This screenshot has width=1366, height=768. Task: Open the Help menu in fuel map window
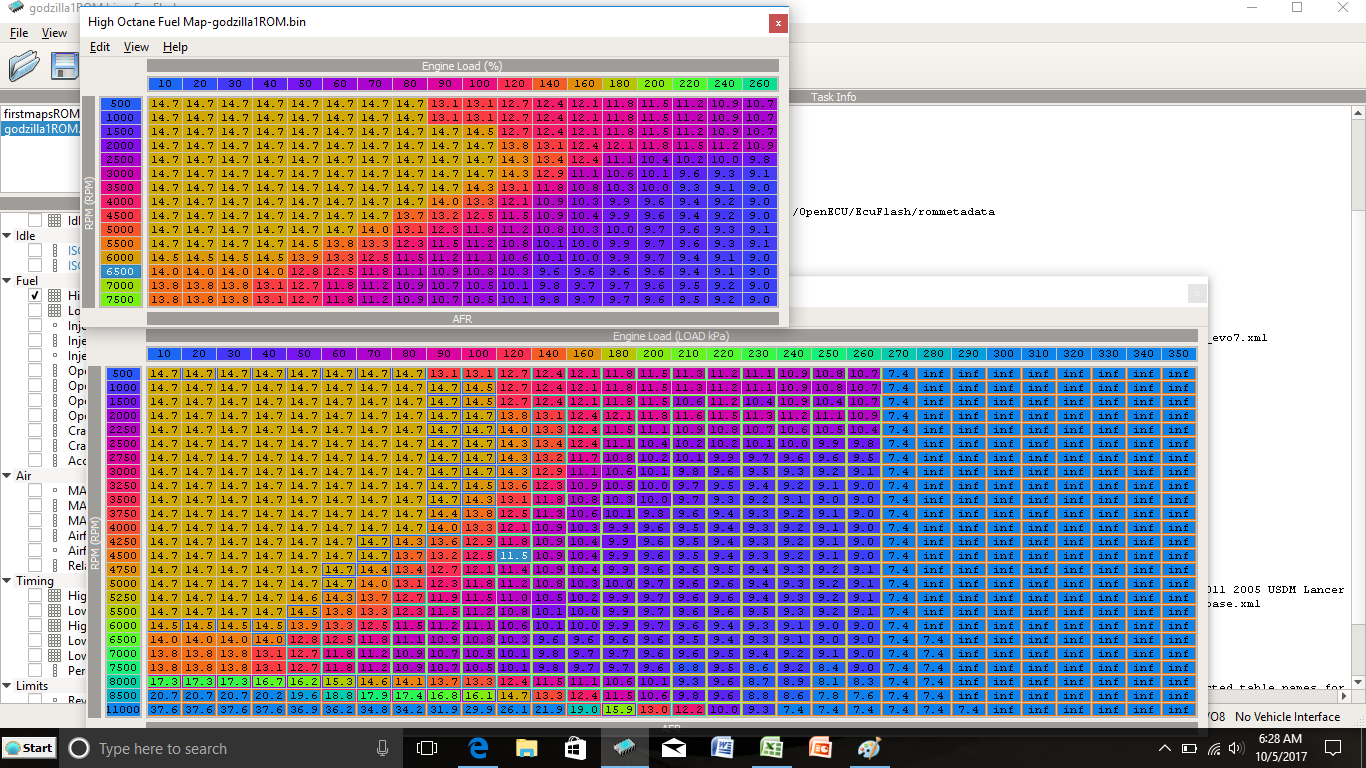click(175, 47)
